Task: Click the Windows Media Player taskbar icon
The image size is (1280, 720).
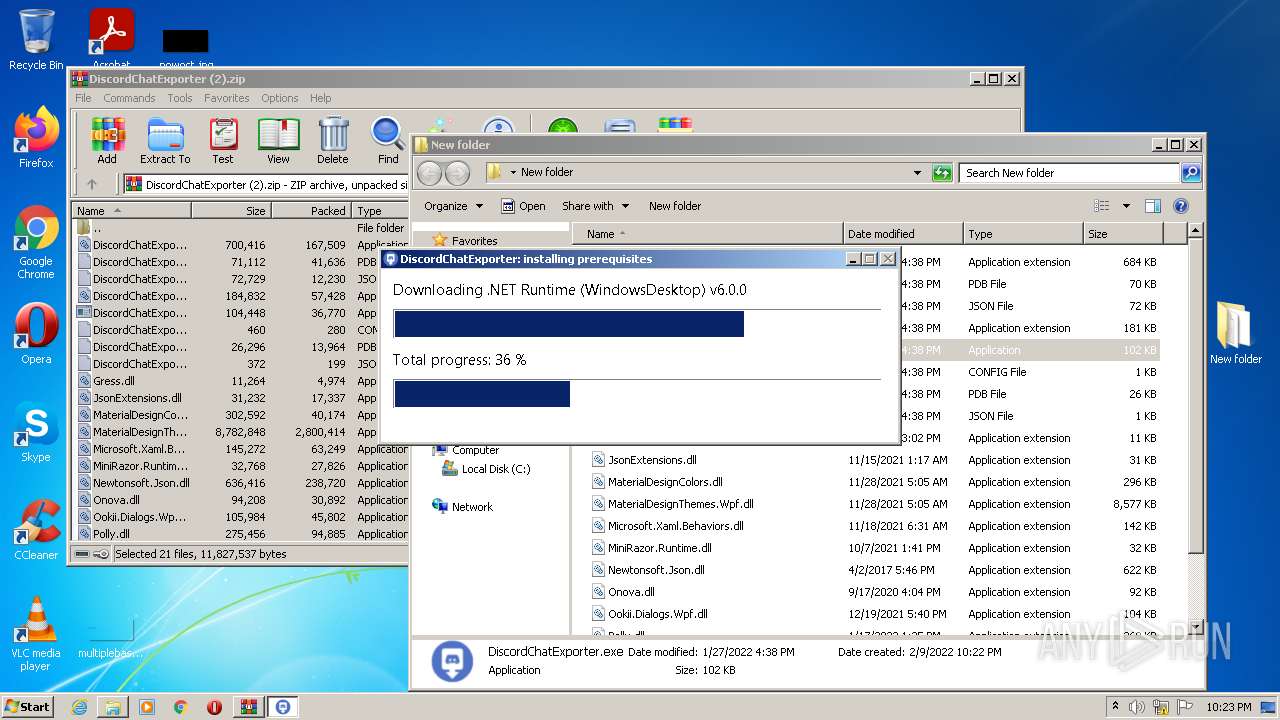Action: tap(147, 707)
